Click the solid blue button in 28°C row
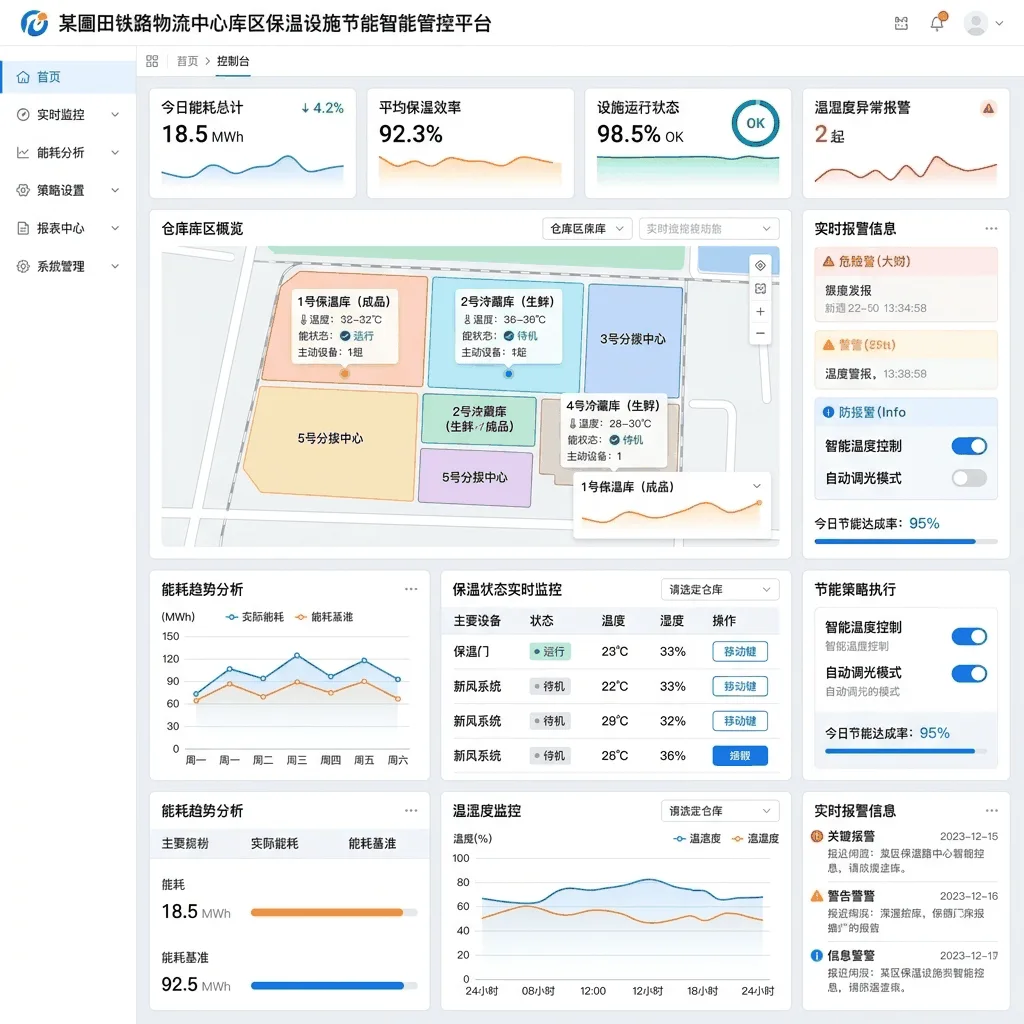Viewport: 1024px width, 1024px height. click(740, 756)
